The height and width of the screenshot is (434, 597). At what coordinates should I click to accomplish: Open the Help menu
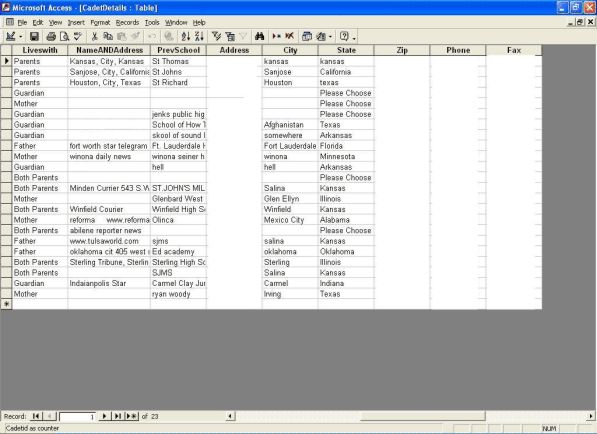(199, 22)
